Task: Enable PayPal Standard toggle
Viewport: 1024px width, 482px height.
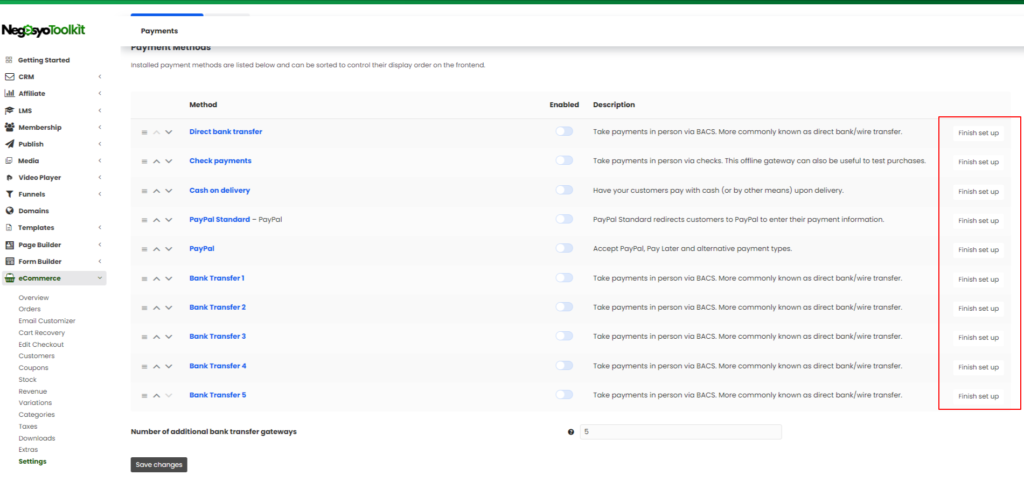Action: click(x=564, y=219)
